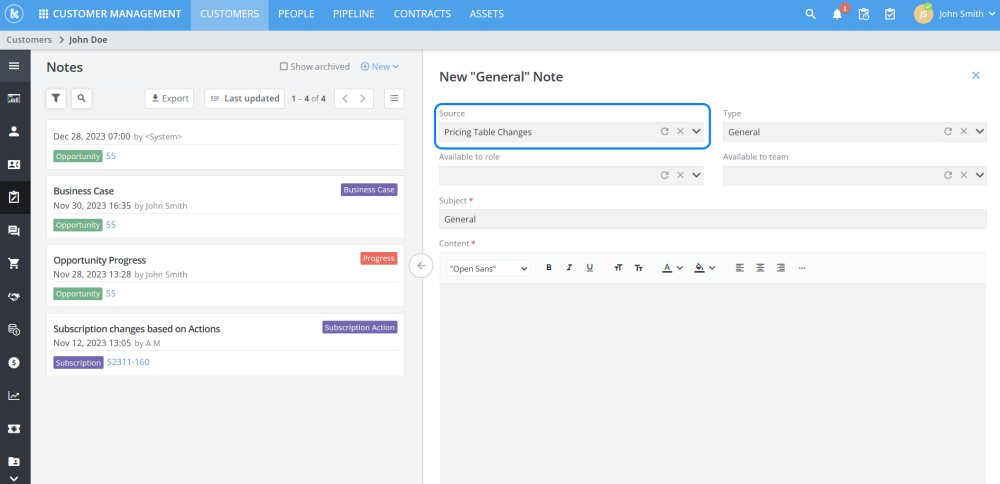Click the global search magnifier icon

[811, 14]
